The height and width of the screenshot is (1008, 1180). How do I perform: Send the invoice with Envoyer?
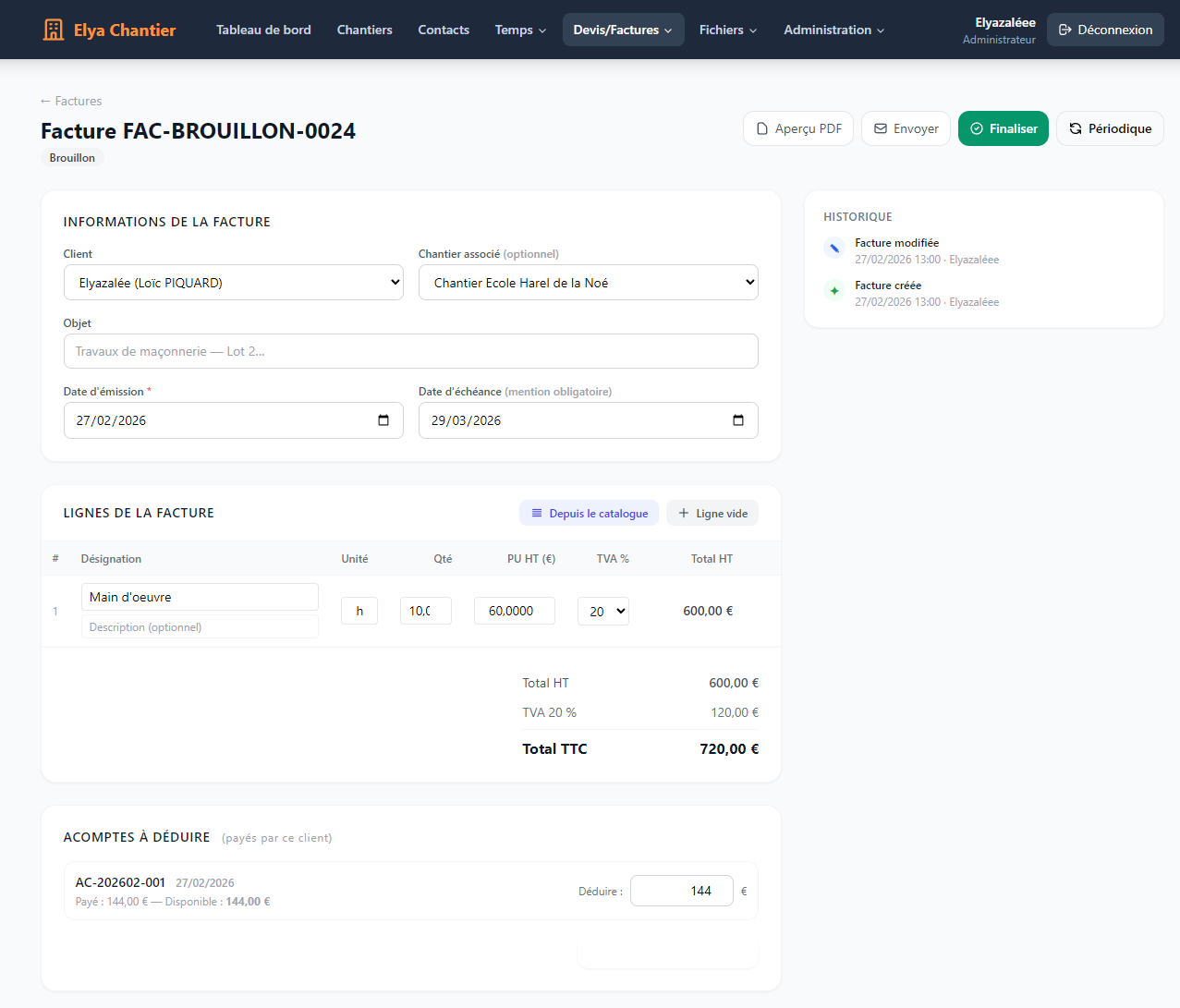[906, 128]
